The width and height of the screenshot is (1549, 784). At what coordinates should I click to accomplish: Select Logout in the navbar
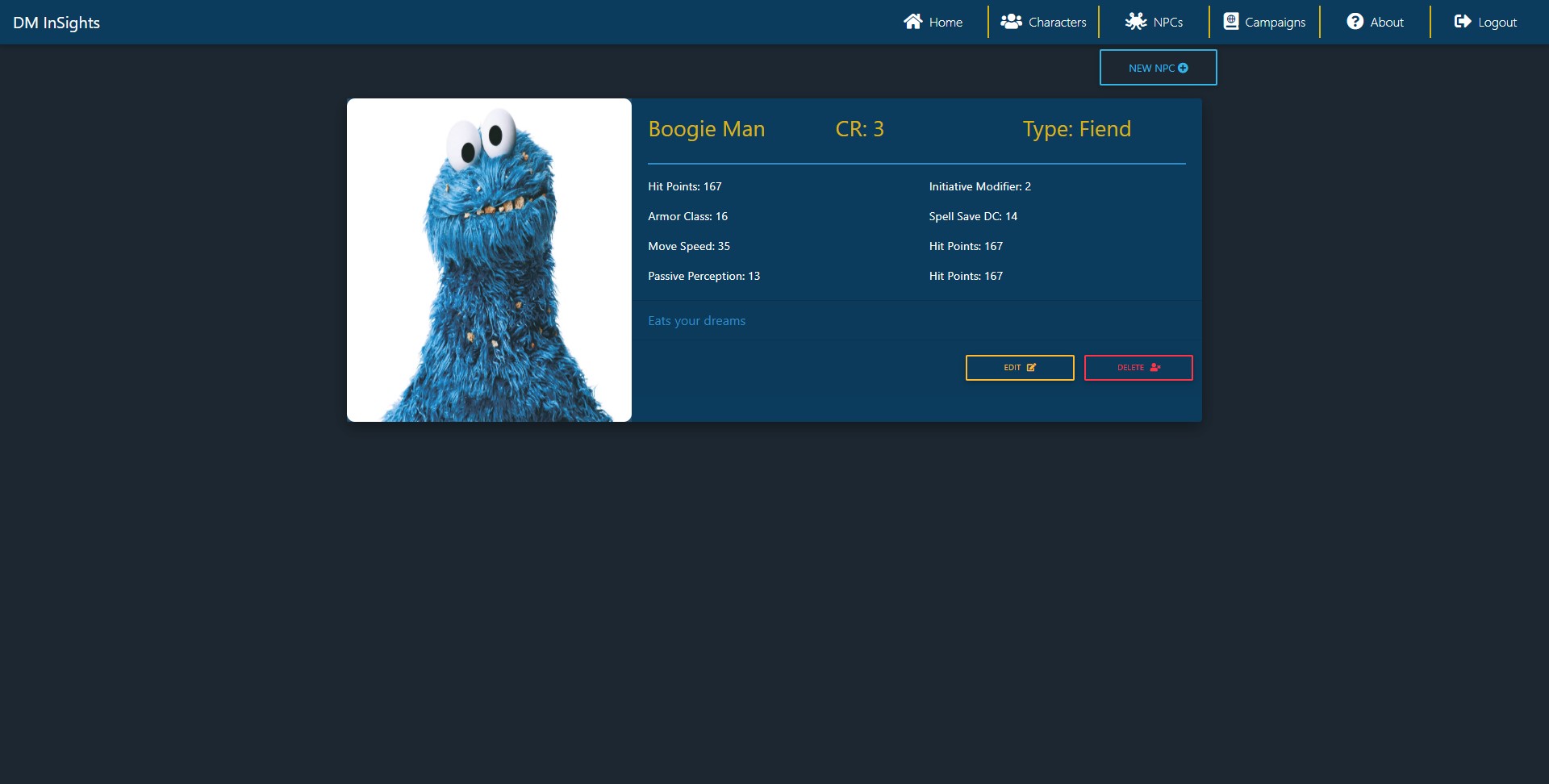click(x=1485, y=22)
